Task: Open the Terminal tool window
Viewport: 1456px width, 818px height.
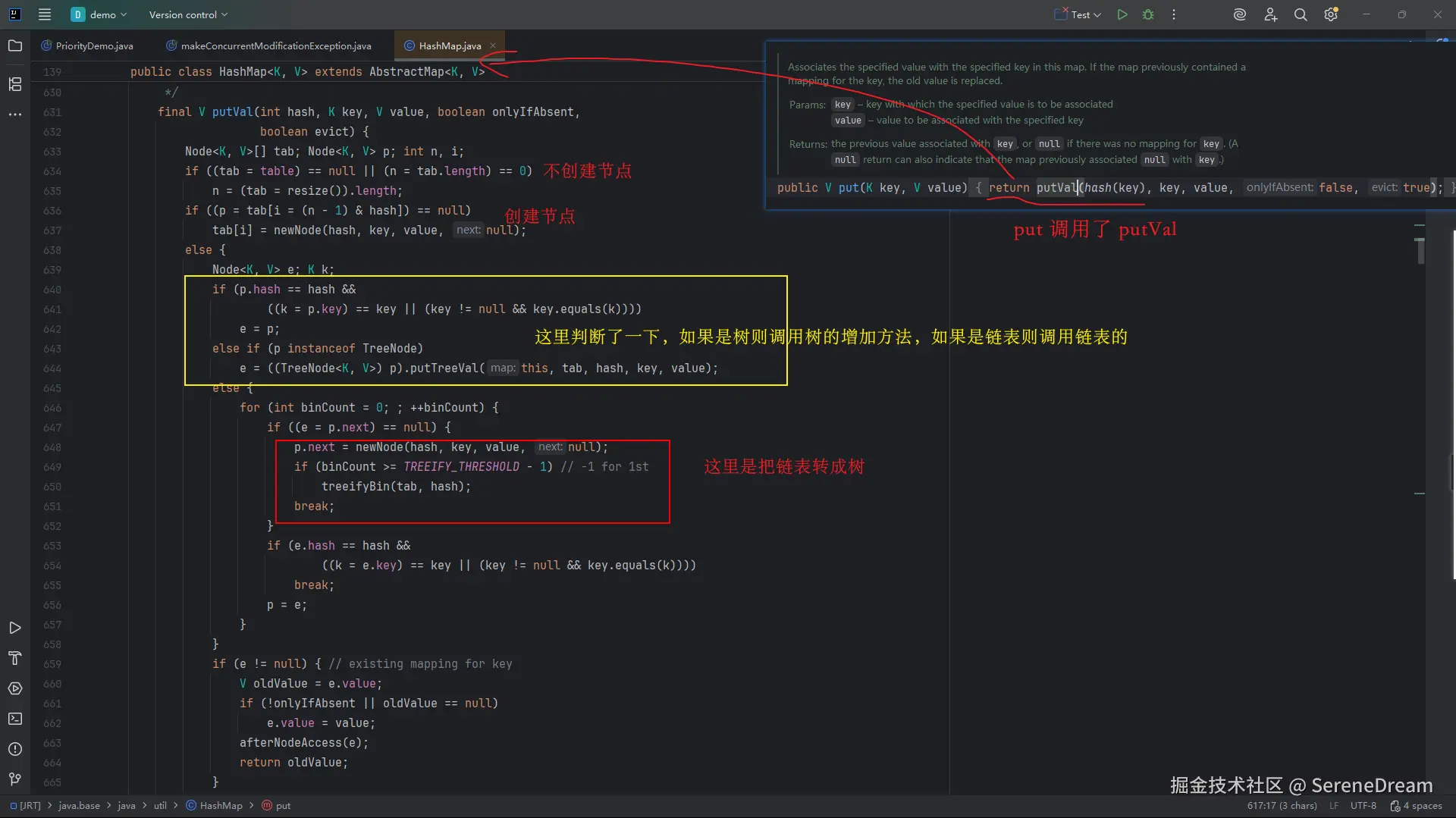Action: coord(15,719)
